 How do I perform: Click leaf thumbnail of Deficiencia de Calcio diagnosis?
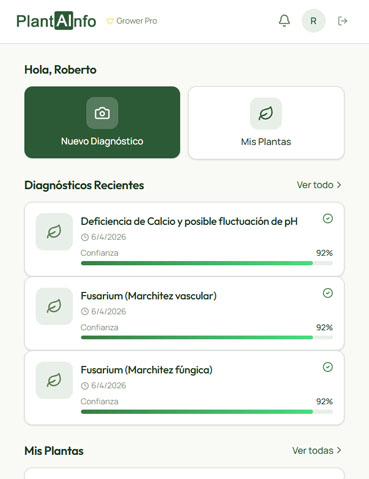click(x=54, y=232)
